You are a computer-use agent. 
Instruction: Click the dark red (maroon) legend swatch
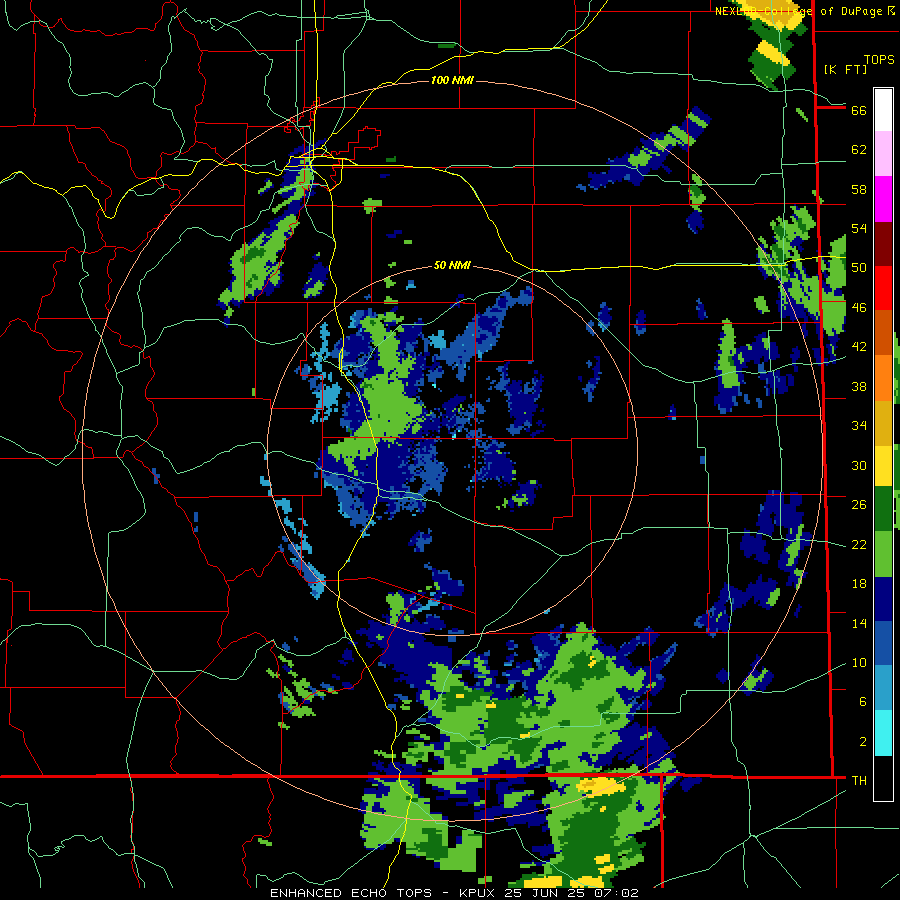click(x=883, y=243)
